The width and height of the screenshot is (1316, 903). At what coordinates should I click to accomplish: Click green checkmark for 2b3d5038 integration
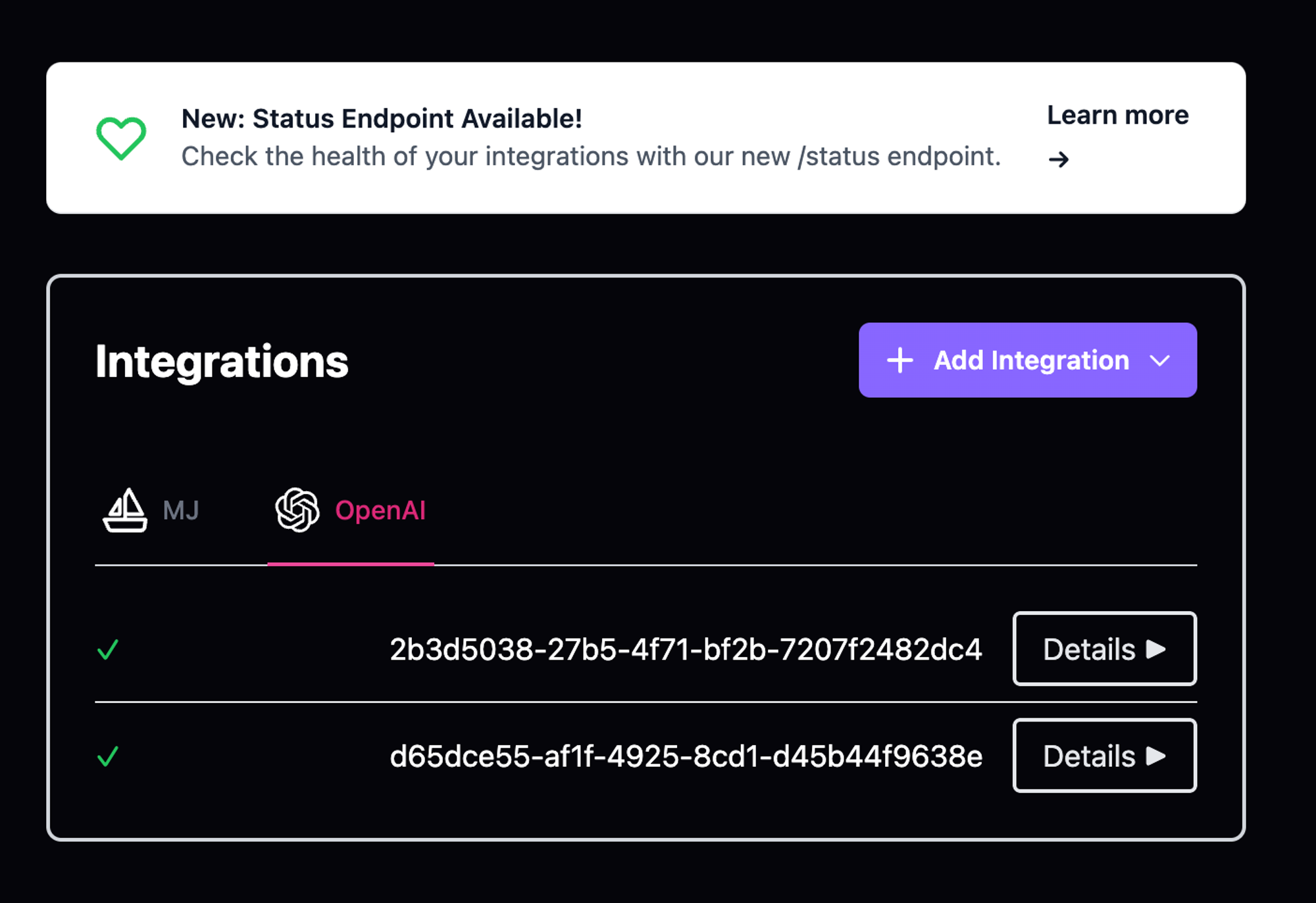tap(108, 650)
